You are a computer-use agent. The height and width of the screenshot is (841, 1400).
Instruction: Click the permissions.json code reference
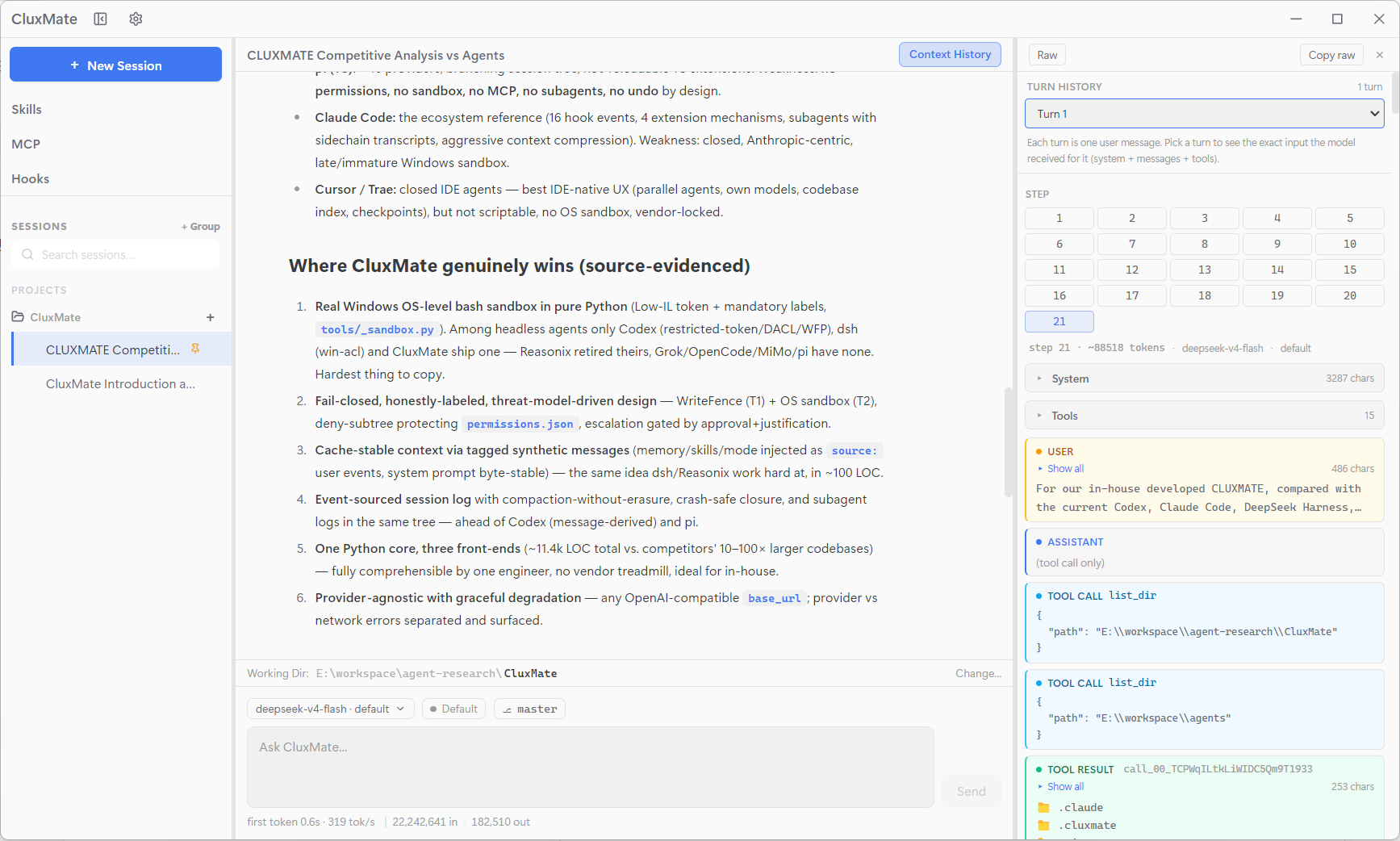[520, 424]
